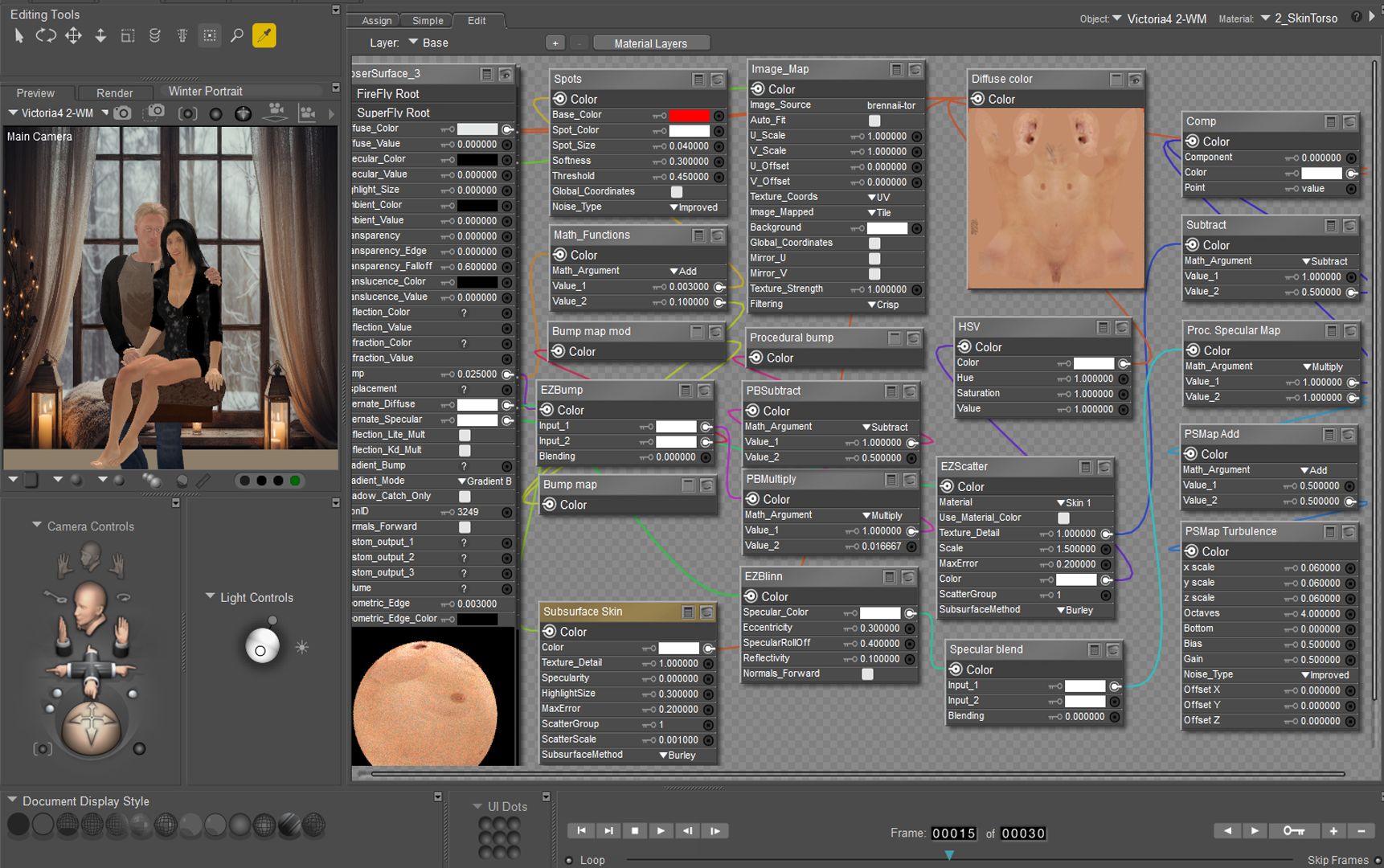Enable Mirror_V in Image_Map node
This screenshot has height=868, width=1384.
874,274
